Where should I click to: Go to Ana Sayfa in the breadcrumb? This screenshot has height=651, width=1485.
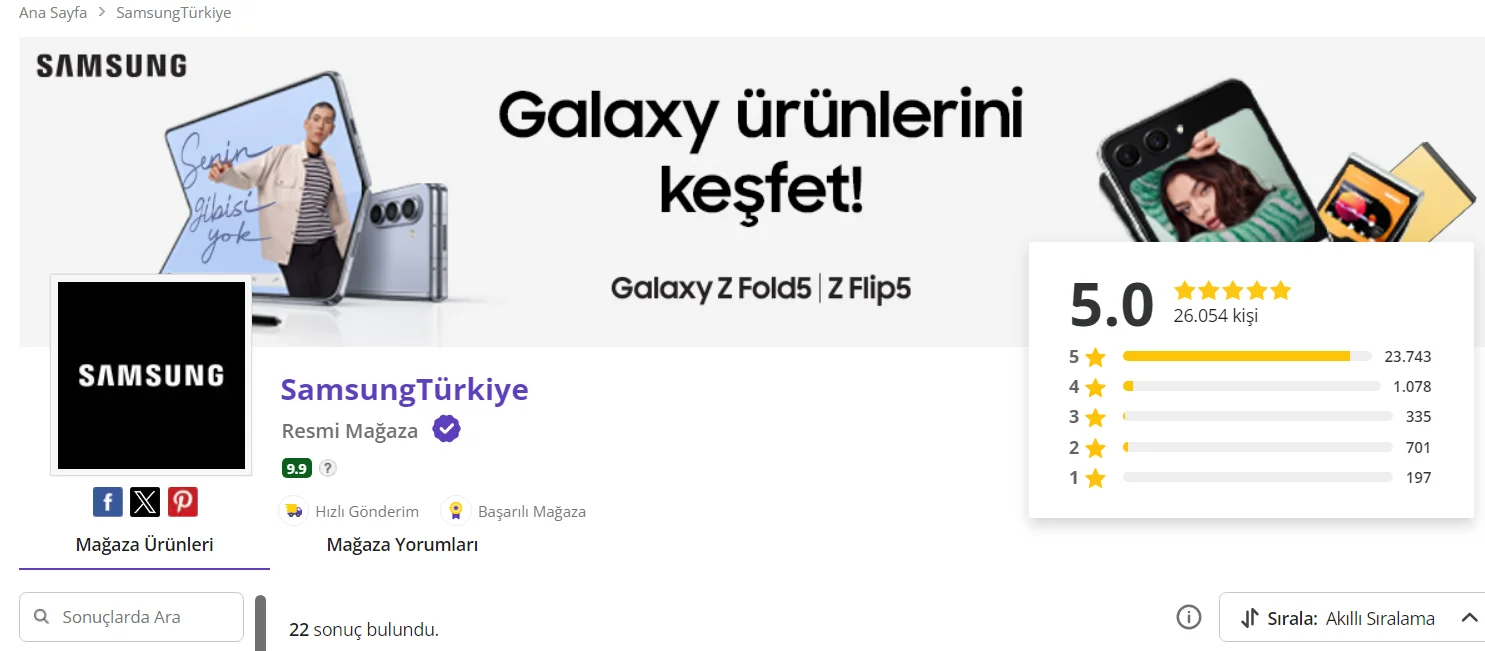(x=53, y=13)
